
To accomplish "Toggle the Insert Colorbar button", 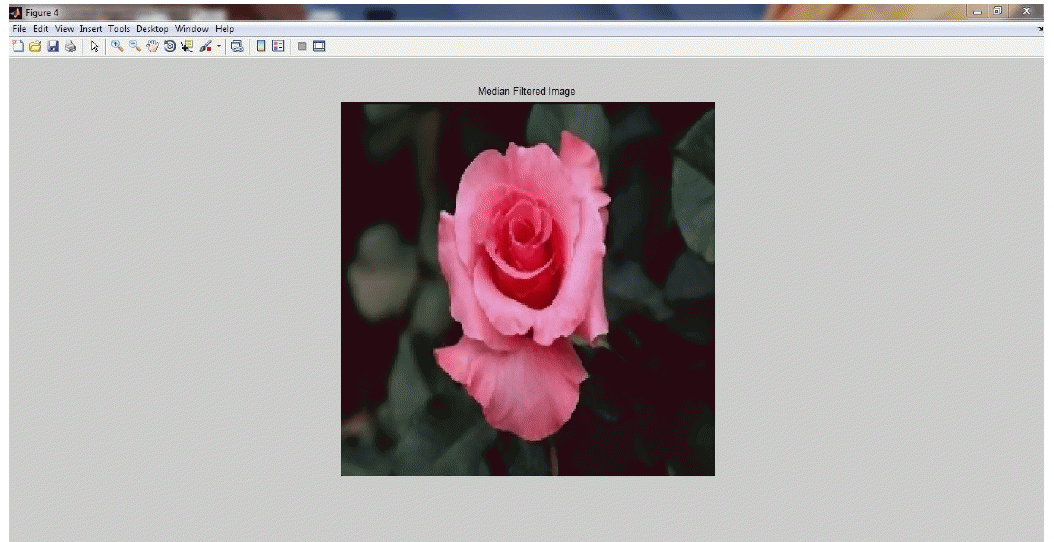I will (x=261, y=46).
